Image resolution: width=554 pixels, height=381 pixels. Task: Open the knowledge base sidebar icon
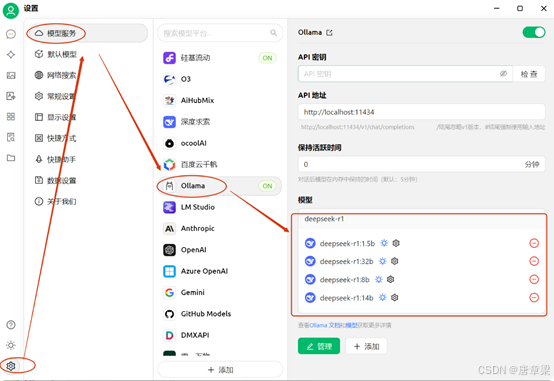tap(11, 137)
